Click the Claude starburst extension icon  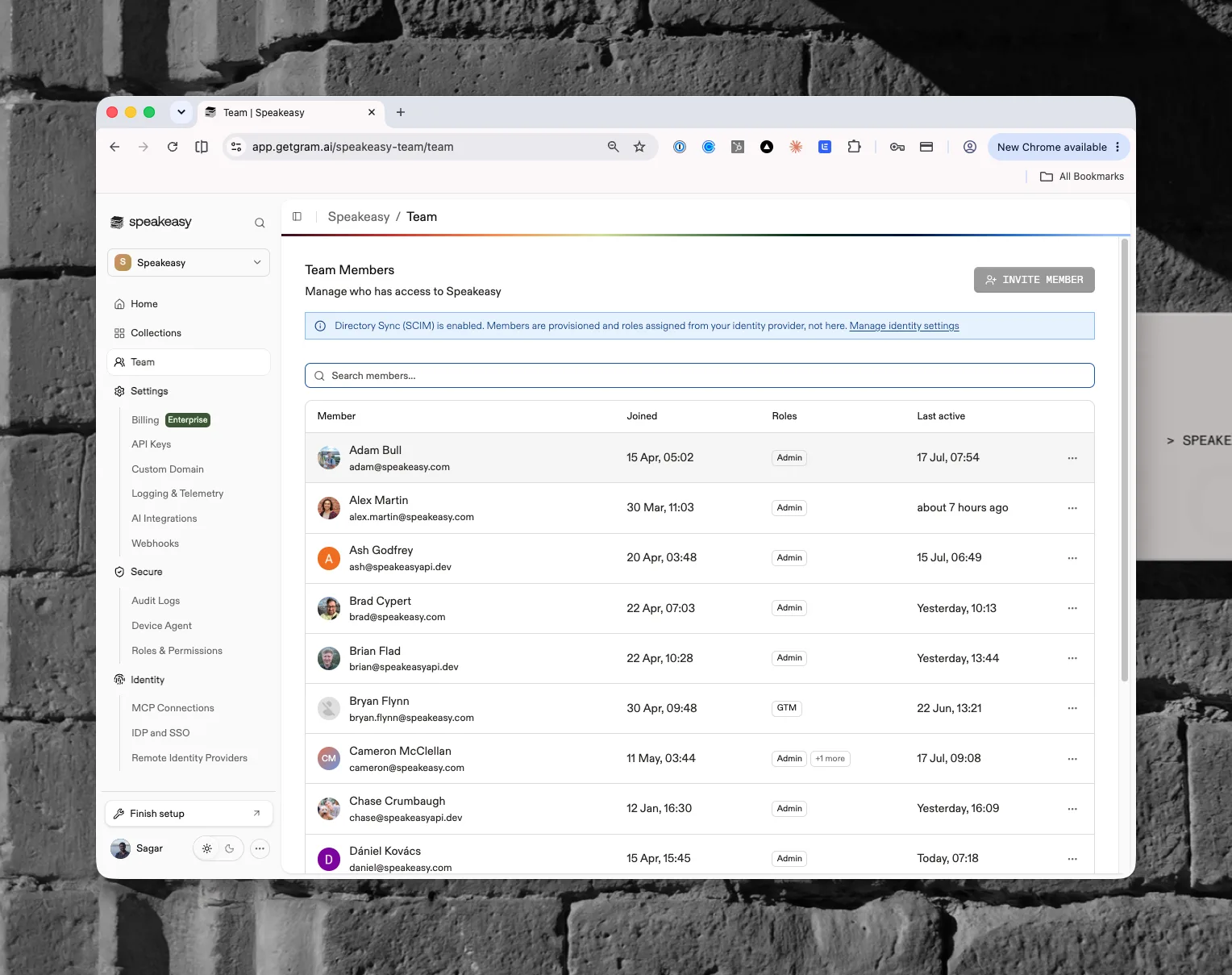point(796,147)
